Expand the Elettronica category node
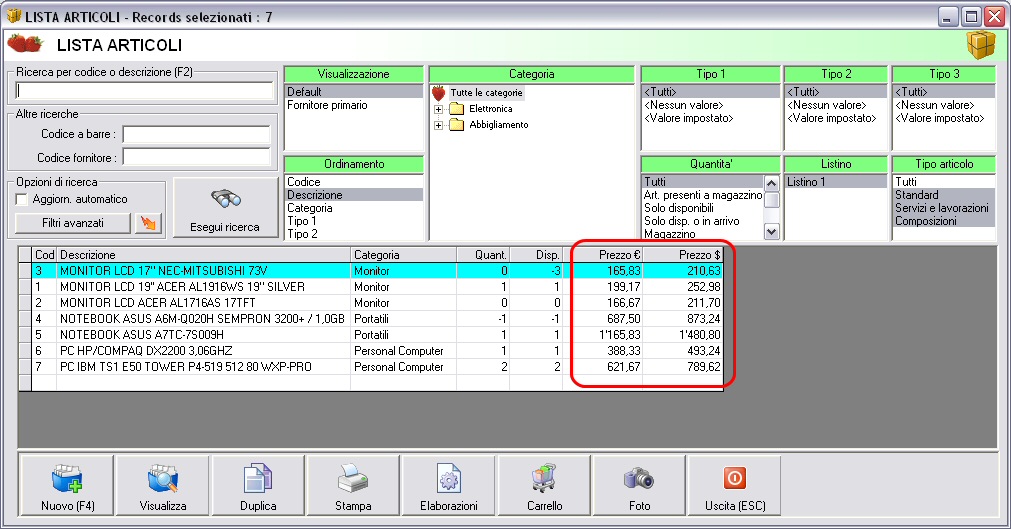 click(x=438, y=110)
